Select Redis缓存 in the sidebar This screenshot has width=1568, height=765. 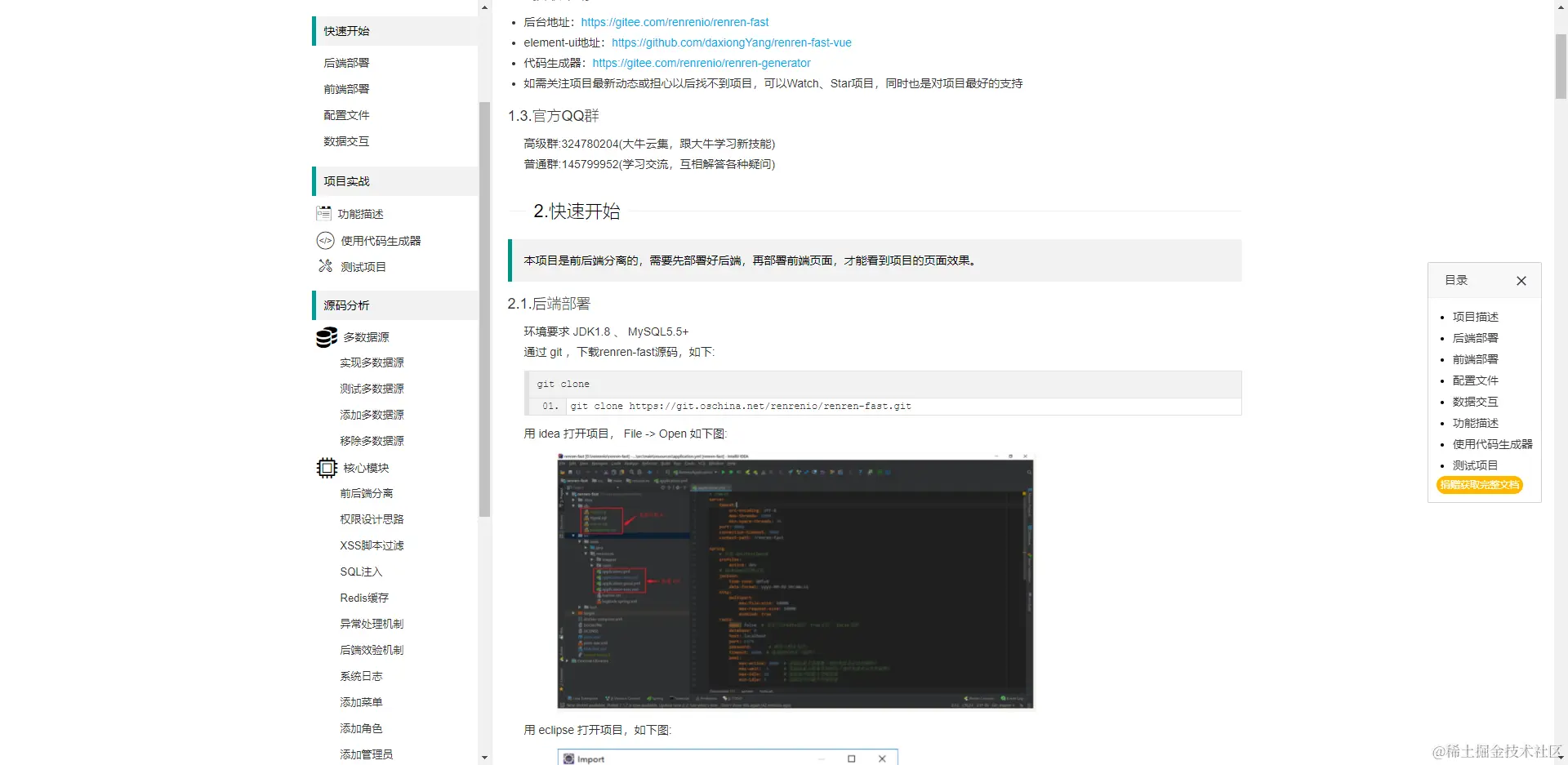tap(364, 598)
